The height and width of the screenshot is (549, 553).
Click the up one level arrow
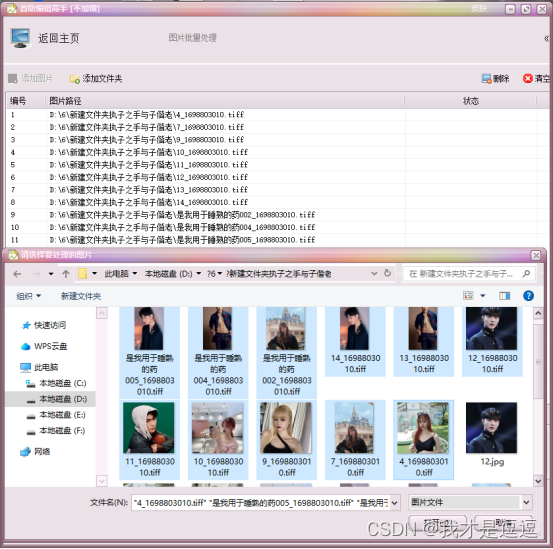tap(66, 274)
